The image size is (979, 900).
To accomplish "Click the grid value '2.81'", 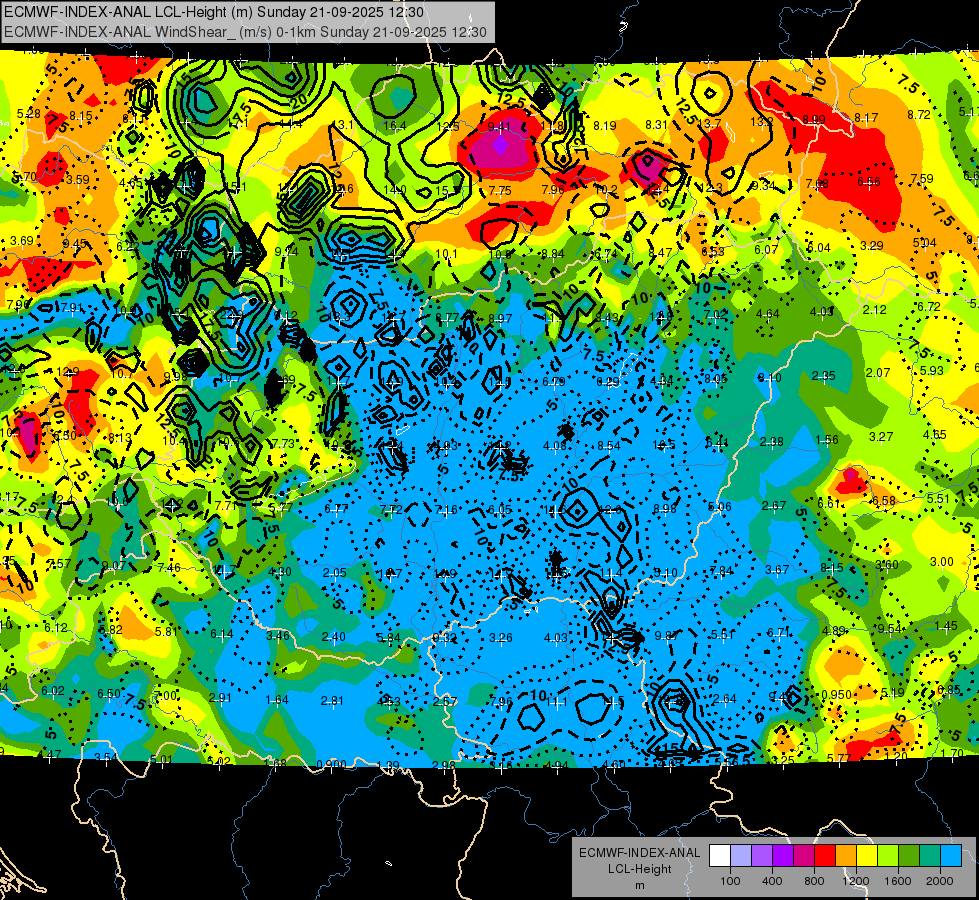I will coord(332,701).
